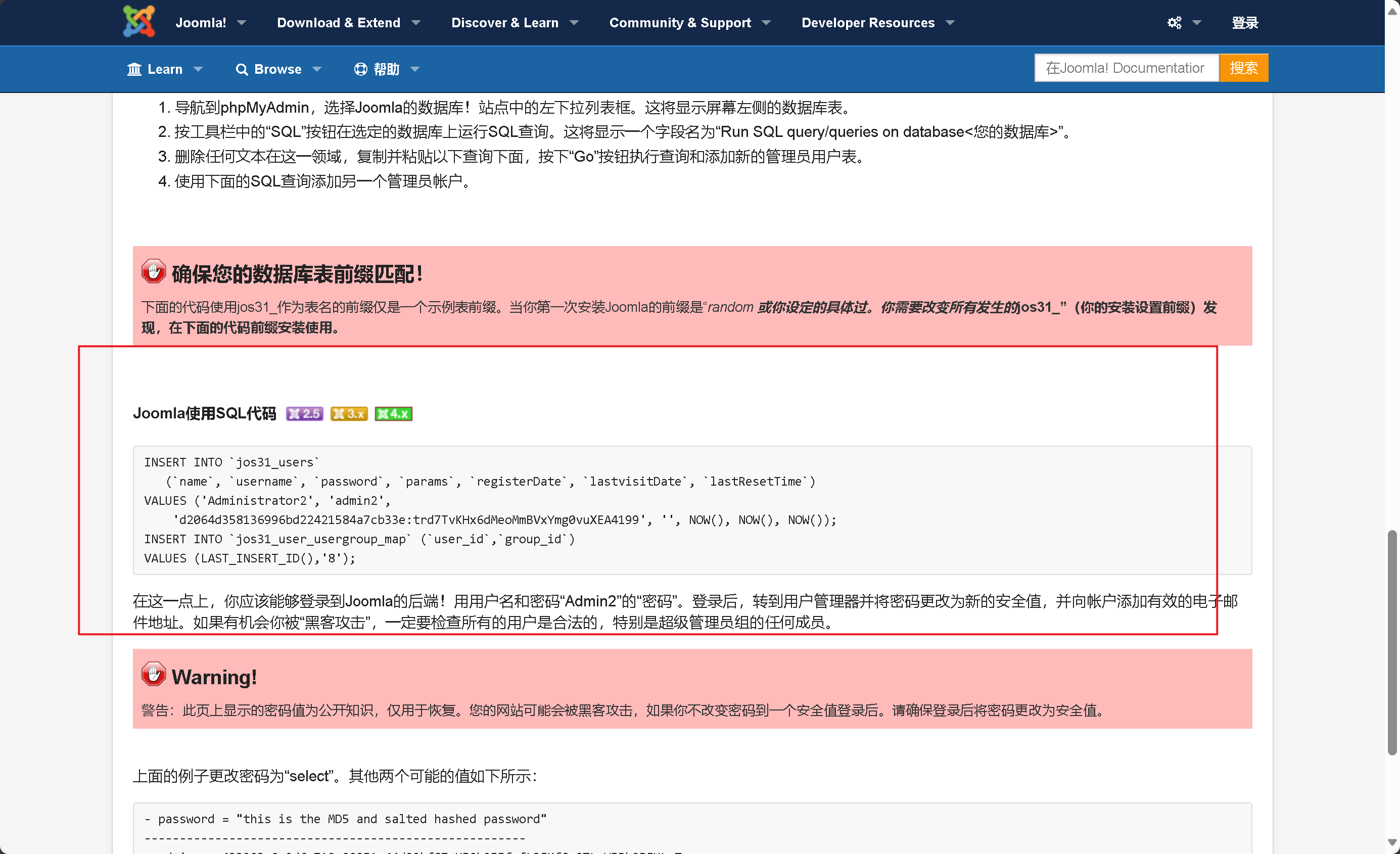The width and height of the screenshot is (1400, 854).
Task: Click the stop-hand icon beside Warning!
Action: point(154,675)
